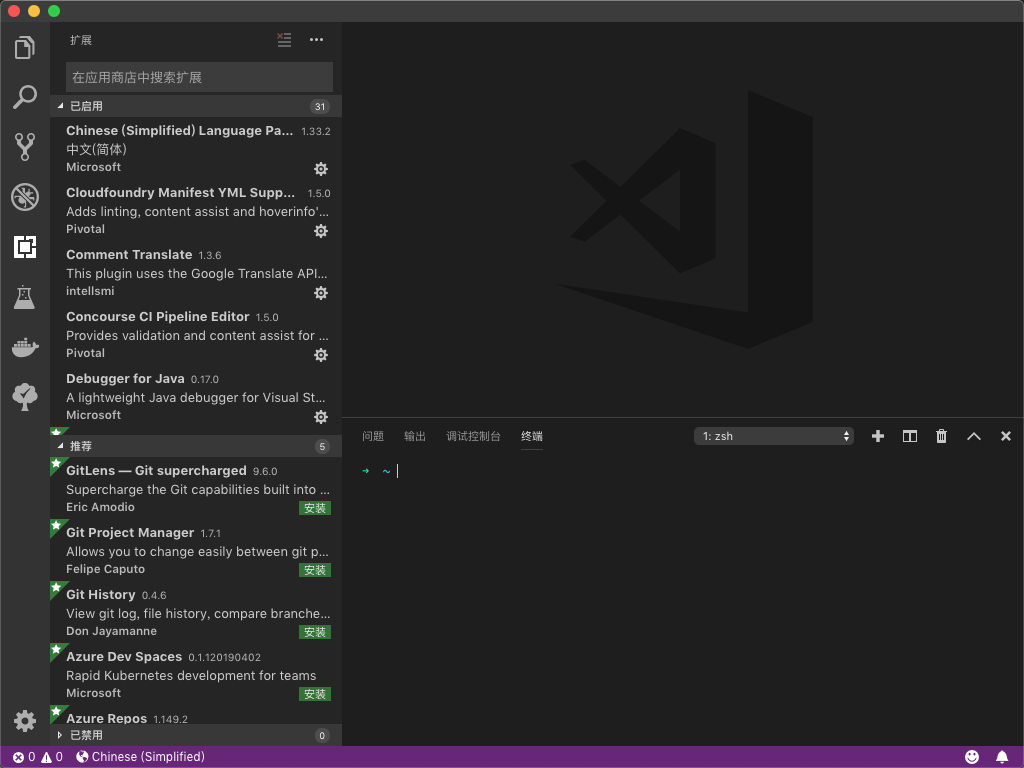The width and height of the screenshot is (1024, 768).
Task: Kill the terminal with the trash icon
Action: click(941, 436)
